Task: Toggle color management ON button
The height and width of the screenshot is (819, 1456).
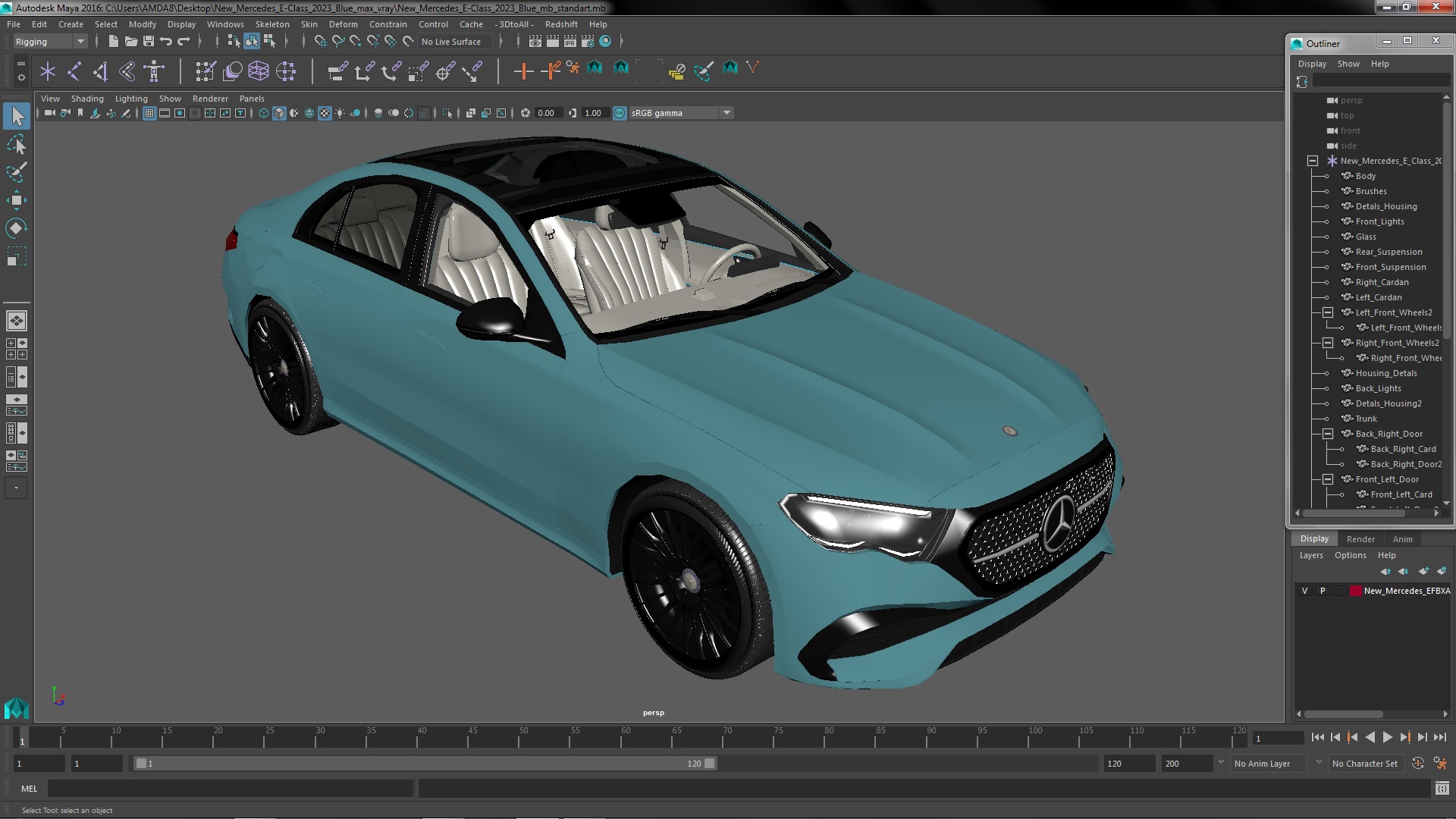Action: (620, 113)
